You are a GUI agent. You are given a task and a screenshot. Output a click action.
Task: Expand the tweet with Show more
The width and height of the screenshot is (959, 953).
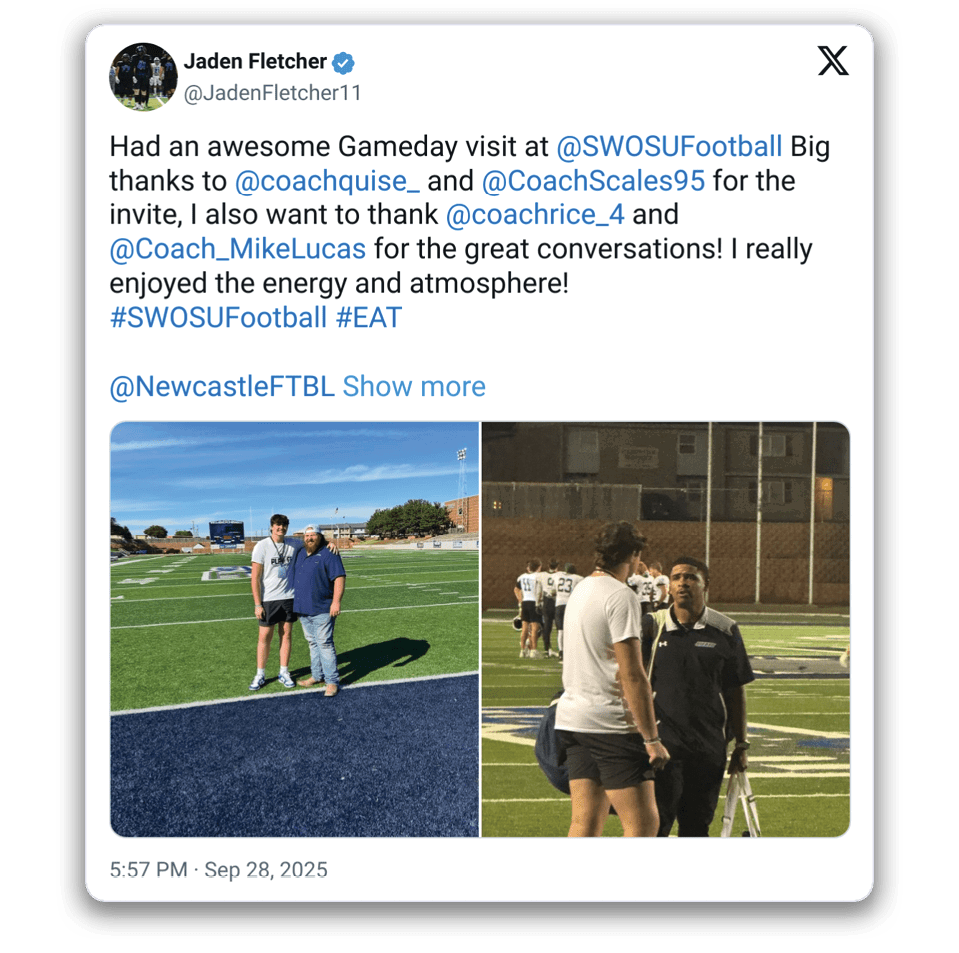pos(414,386)
